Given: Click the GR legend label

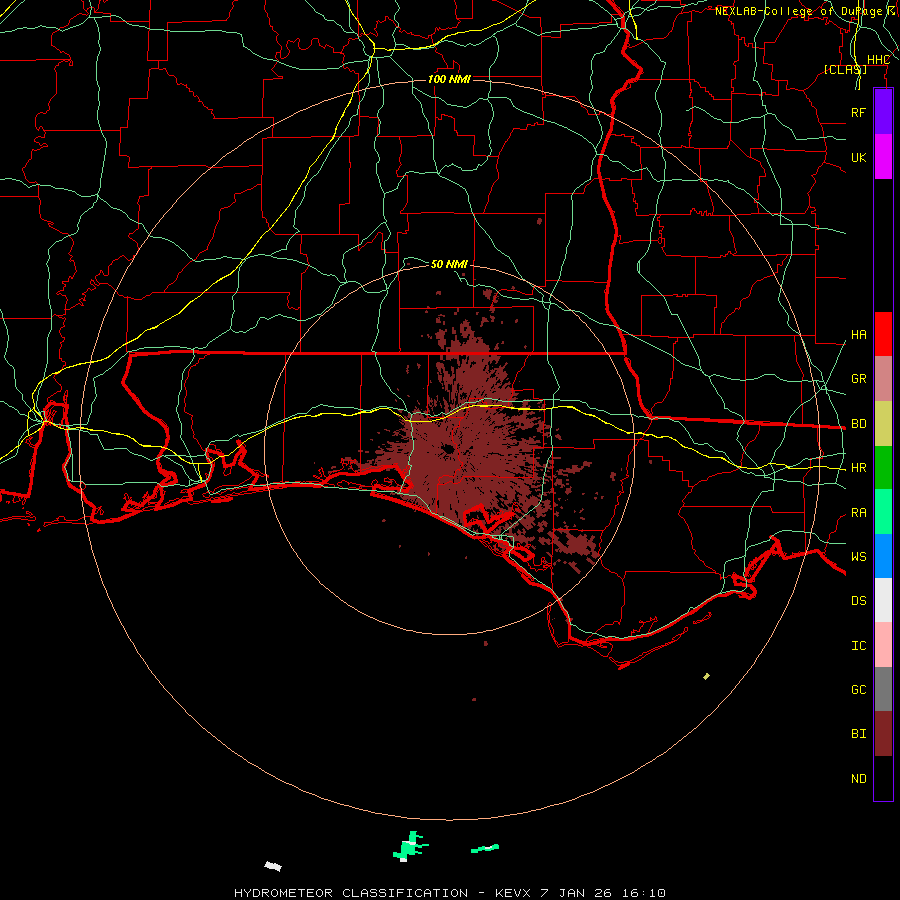Looking at the screenshot, I should click(858, 379).
